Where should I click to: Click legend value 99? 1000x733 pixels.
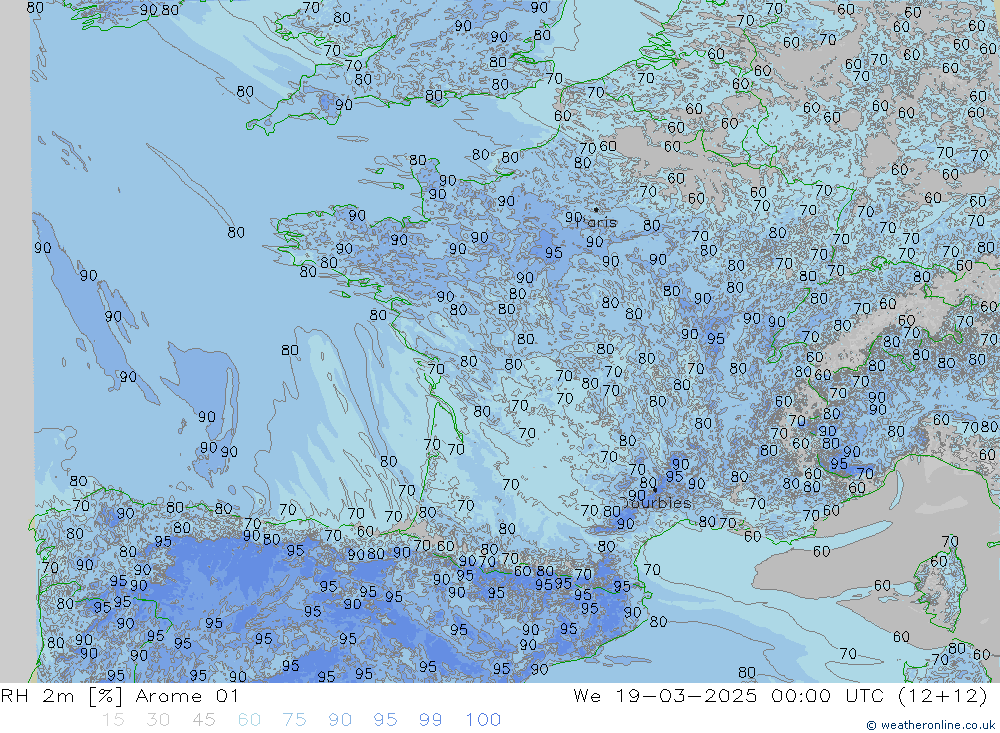(x=430, y=720)
